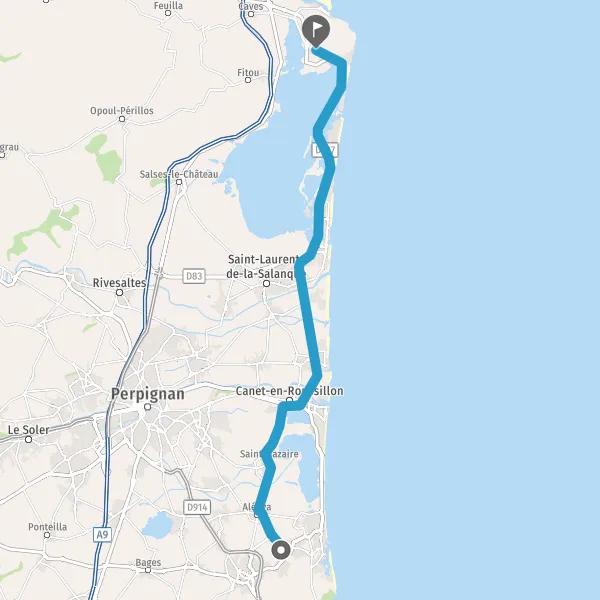
Task: Click the Feuilla village label
Action: click(x=168, y=6)
